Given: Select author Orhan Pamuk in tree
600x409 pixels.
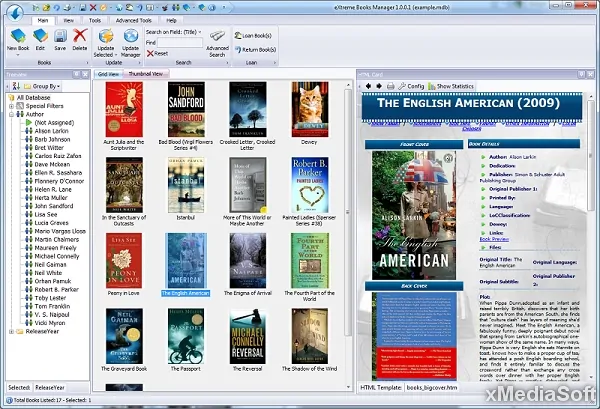Looking at the screenshot, I should pyautogui.click(x=53, y=281).
